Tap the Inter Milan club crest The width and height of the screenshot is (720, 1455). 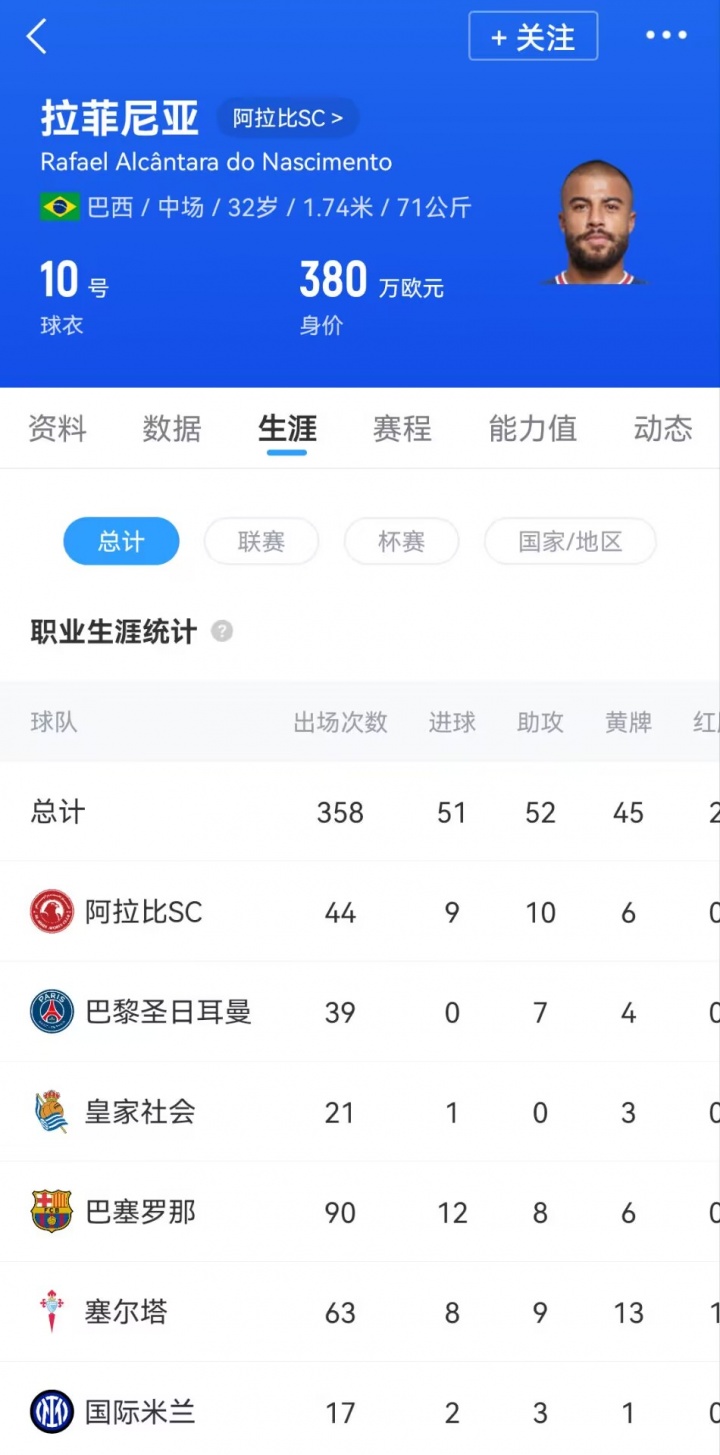coord(52,1412)
